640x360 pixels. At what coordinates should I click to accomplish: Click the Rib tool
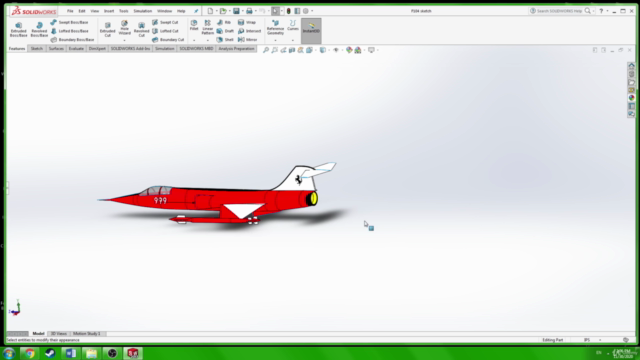click(x=224, y=22)
